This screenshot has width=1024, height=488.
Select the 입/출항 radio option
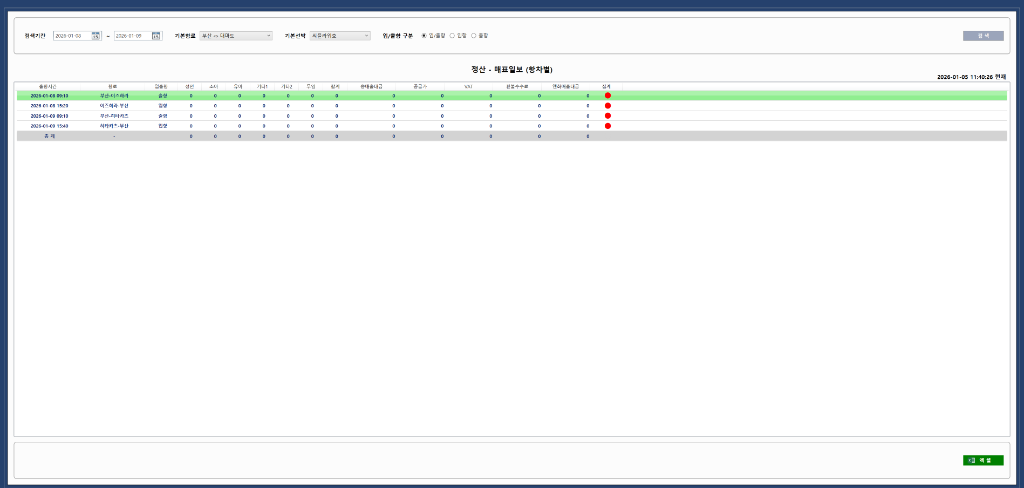click(424, 35)
